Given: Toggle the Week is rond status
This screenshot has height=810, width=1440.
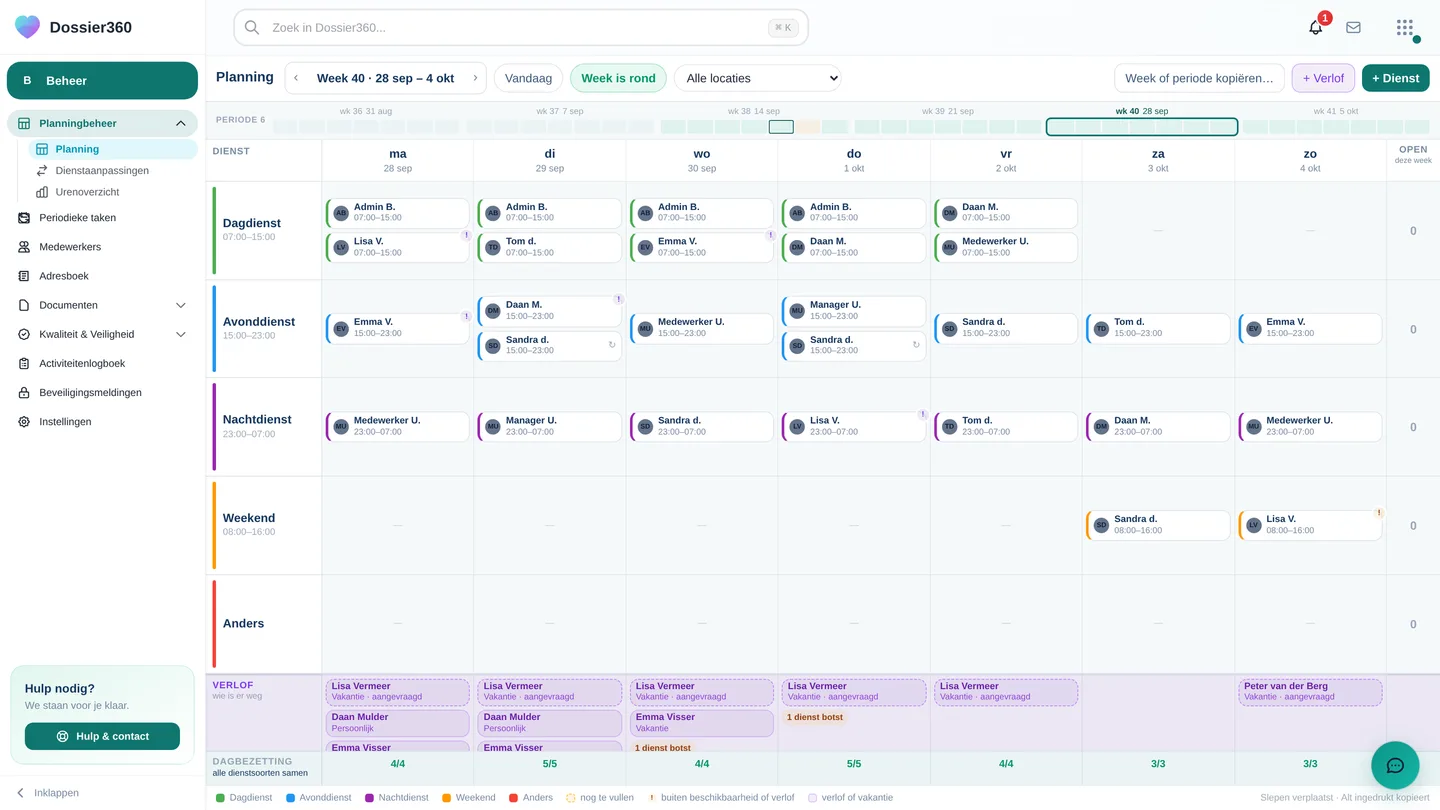Looking at the screenshot, I should (618, 78).
